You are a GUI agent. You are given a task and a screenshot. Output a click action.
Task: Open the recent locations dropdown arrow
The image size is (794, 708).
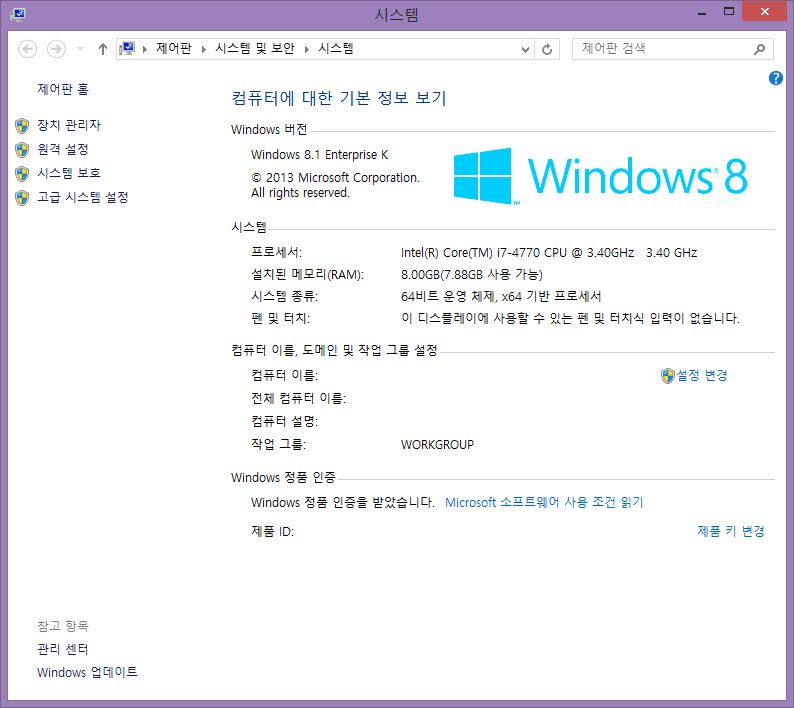tap(80, 49)
